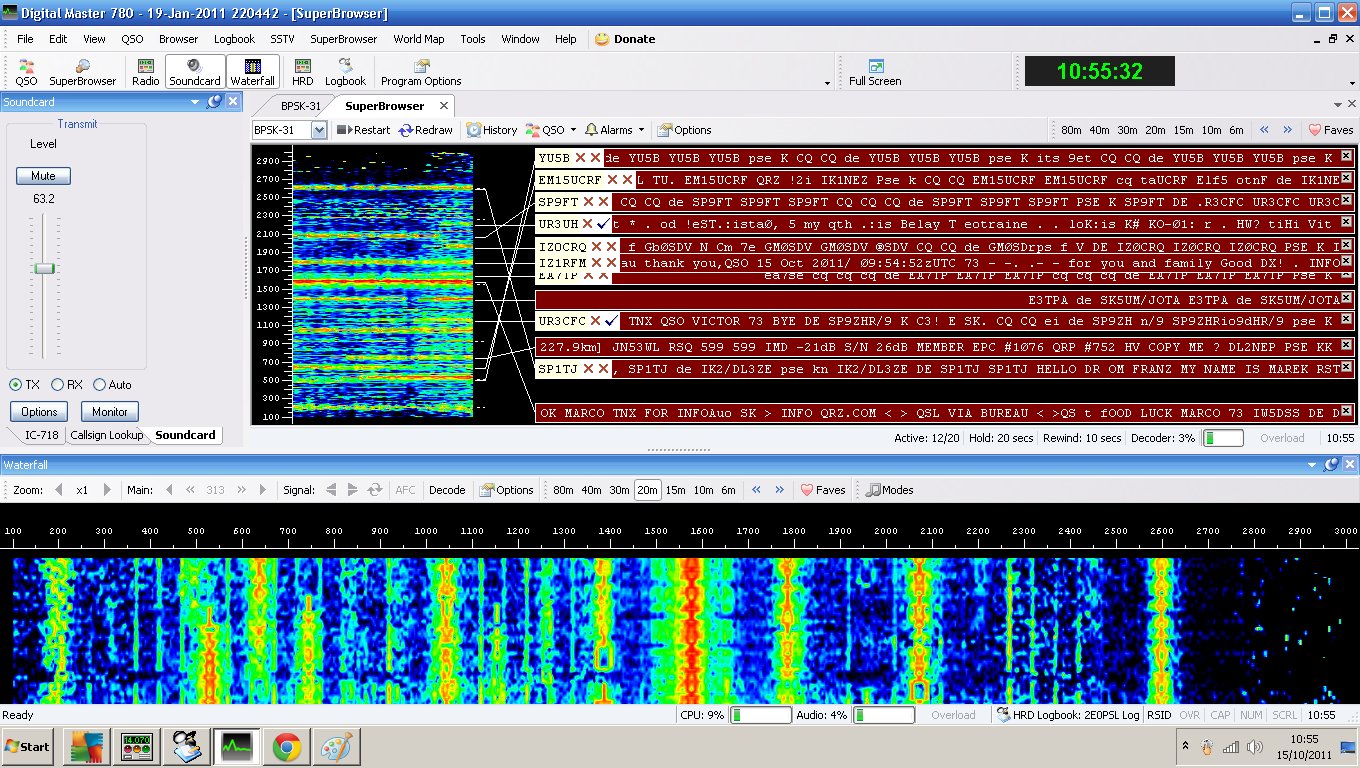Click the CPU usage progress bar

(761, 715)
